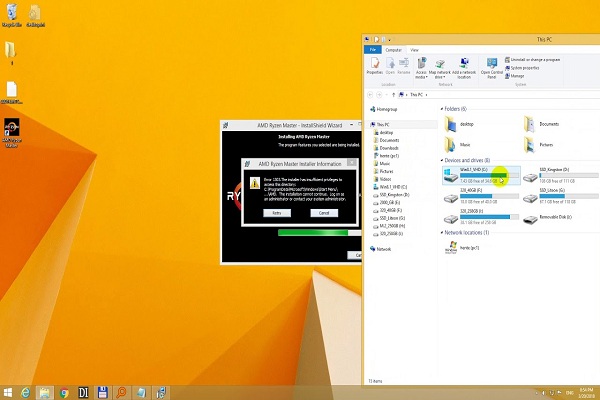Select Videos in navigation pane
Viewport: 600px width, 400px height.
click(x=382, y=179)
